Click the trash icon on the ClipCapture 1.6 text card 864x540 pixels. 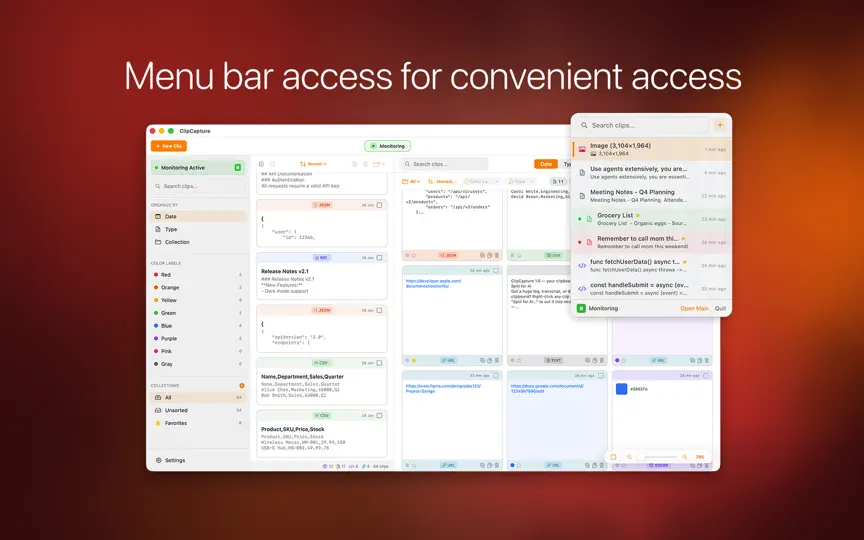[x=602, y=360]
